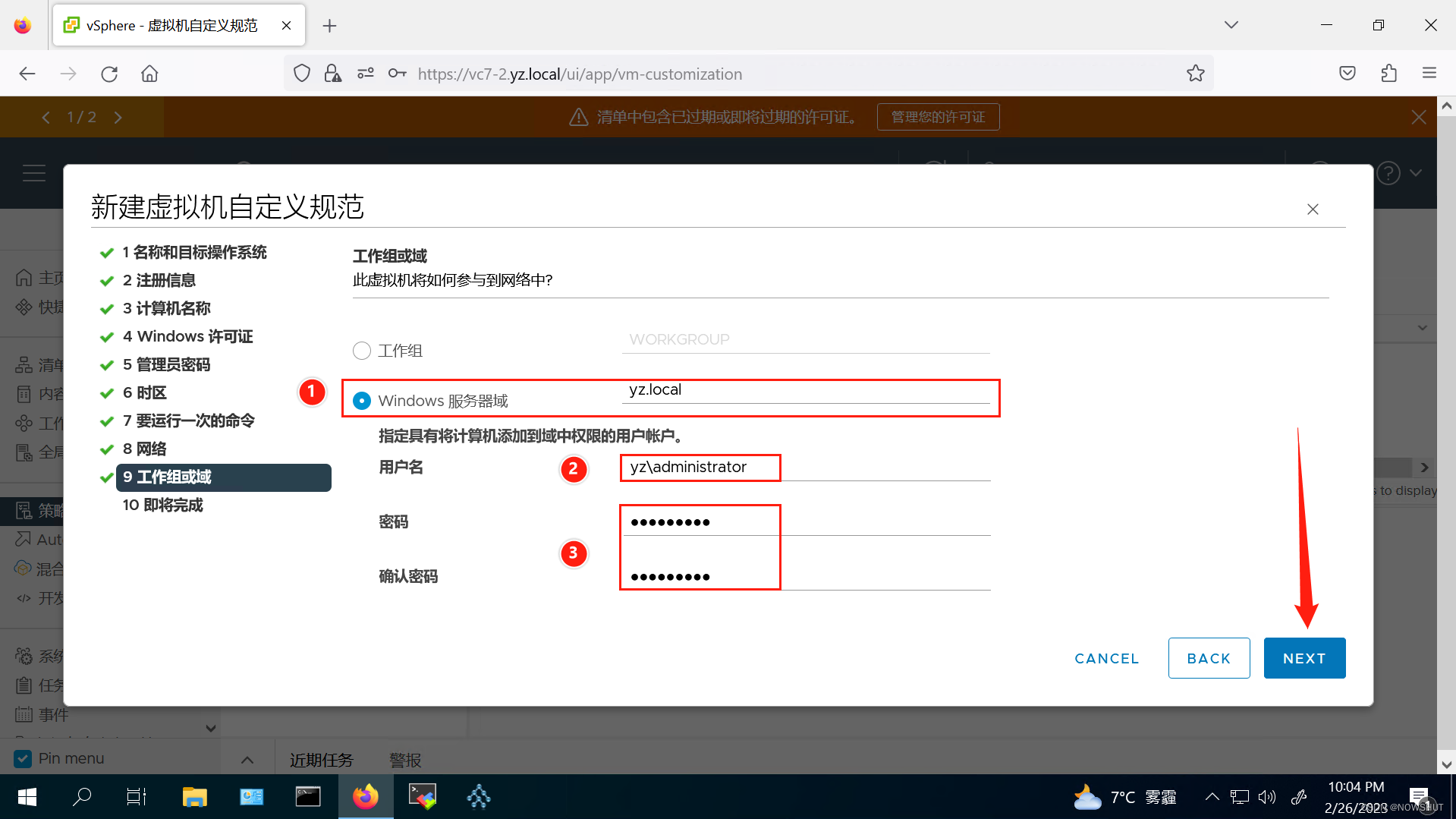Select step 10 即将完成 in the wizard

pos(162,505)
